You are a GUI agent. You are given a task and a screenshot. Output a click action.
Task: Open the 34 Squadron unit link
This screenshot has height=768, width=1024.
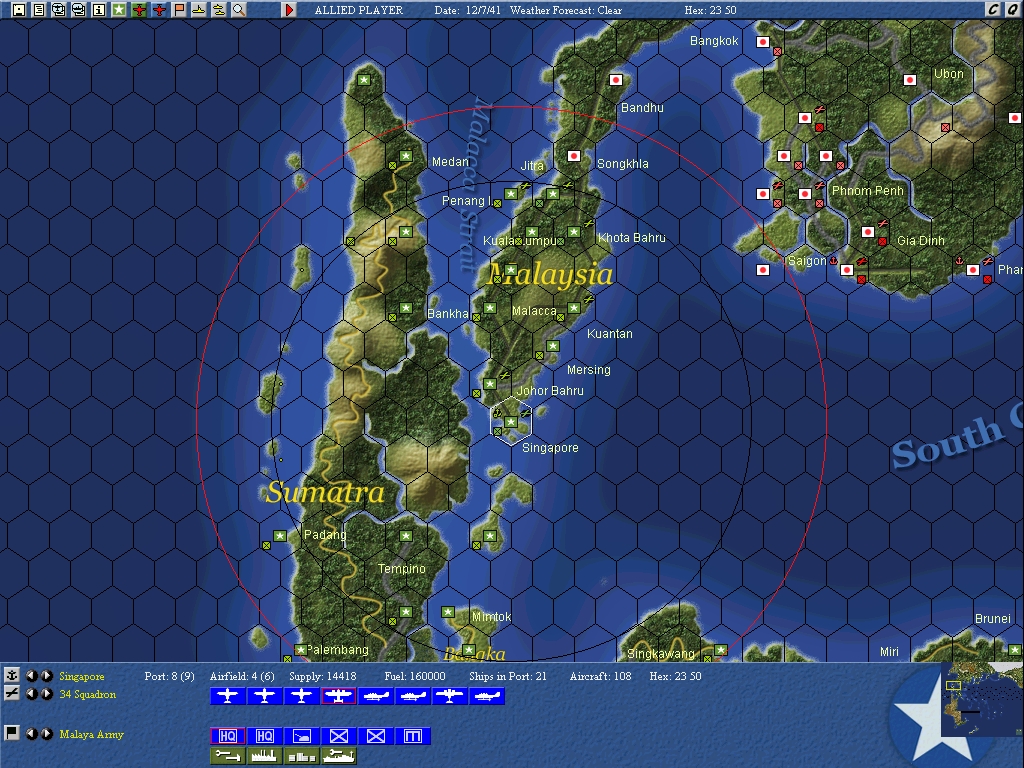[x=88, y=694]
